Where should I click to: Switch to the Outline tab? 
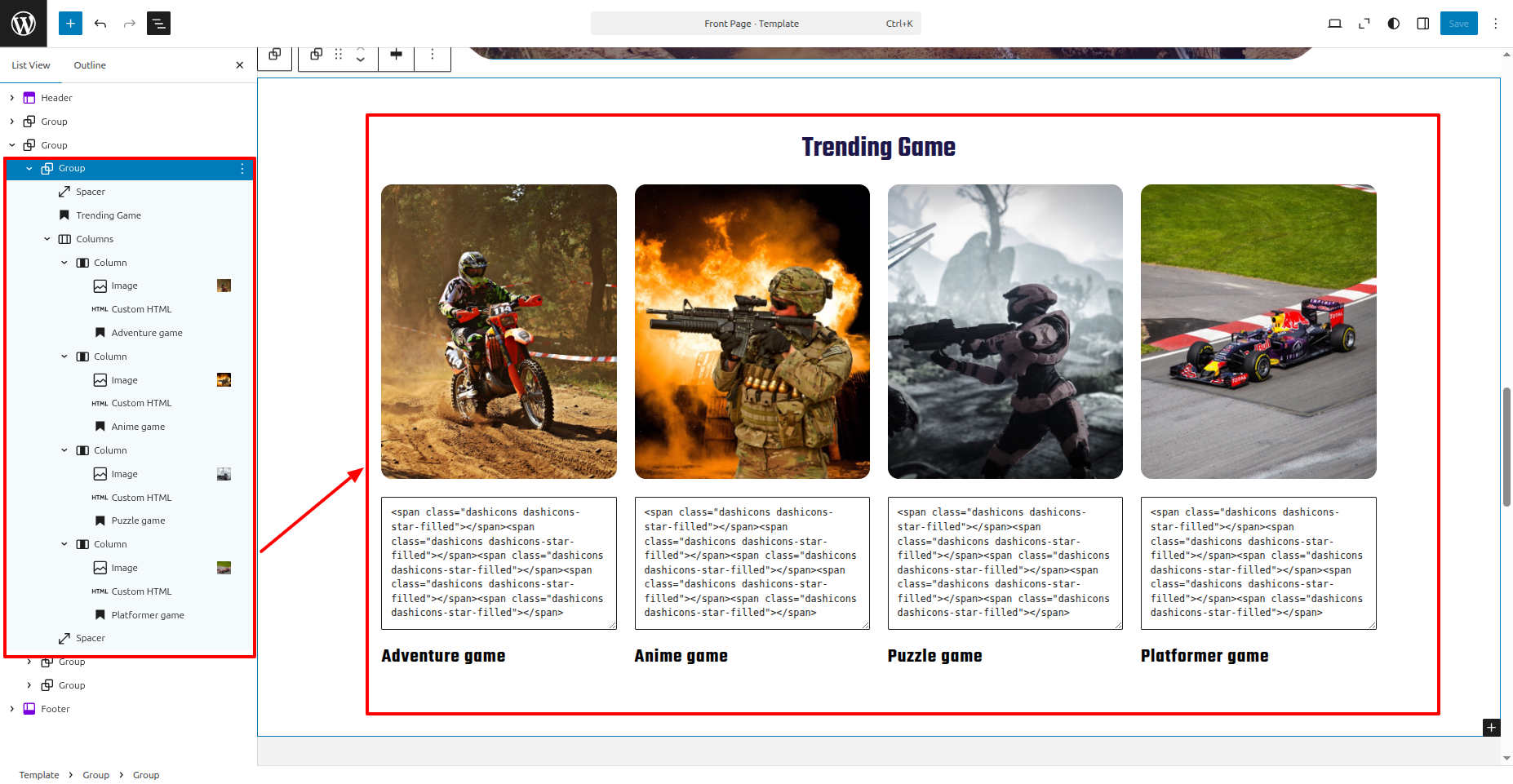pos(90,65)
